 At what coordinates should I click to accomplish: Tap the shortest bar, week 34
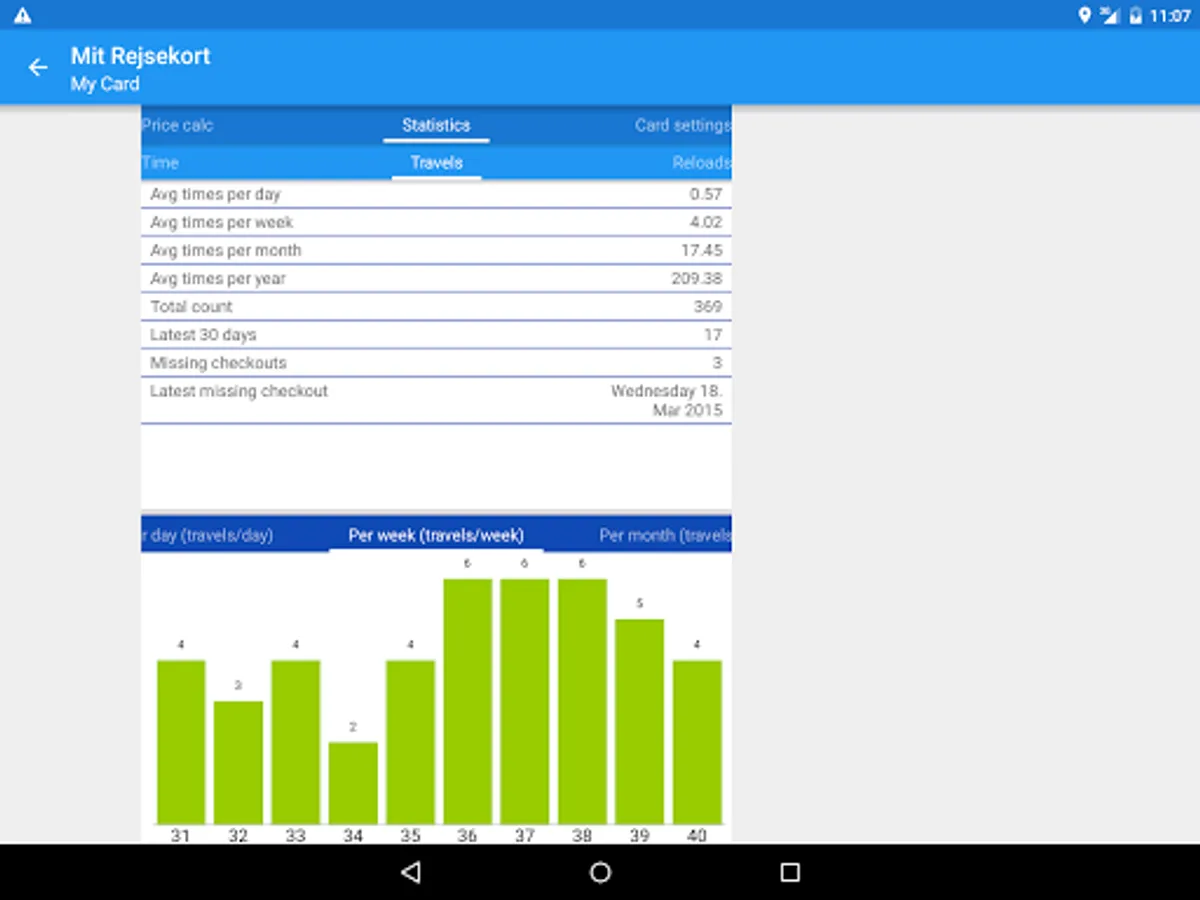pyautogui.click(x=353, y=783)
